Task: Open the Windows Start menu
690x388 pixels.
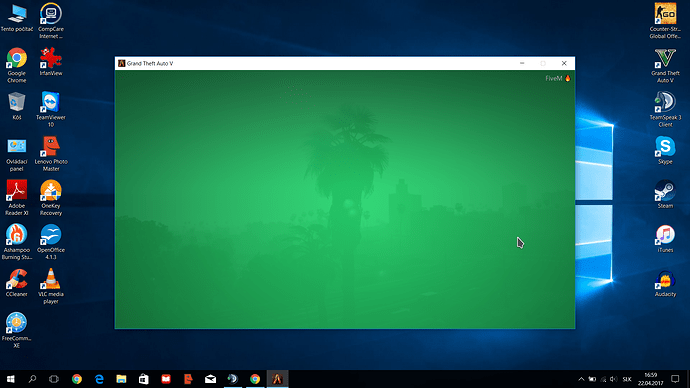Action: [11, 379]
